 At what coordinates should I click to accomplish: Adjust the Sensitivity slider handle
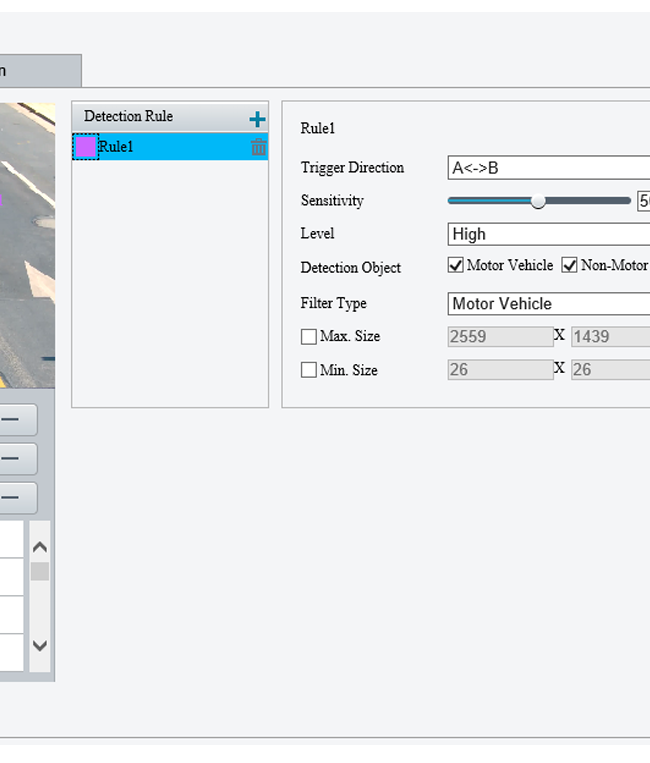point(538,200)
